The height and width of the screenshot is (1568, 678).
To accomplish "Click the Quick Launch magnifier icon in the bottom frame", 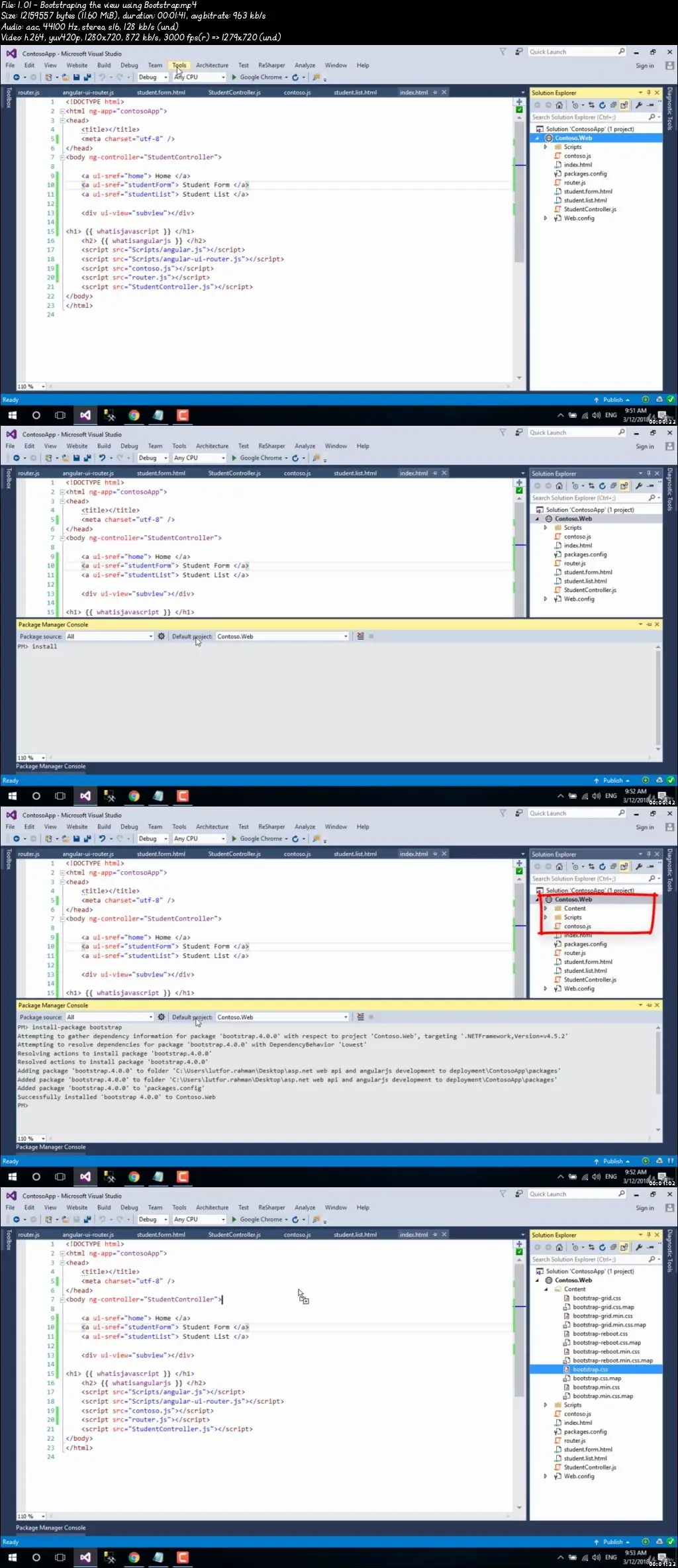I will 621,1194.
